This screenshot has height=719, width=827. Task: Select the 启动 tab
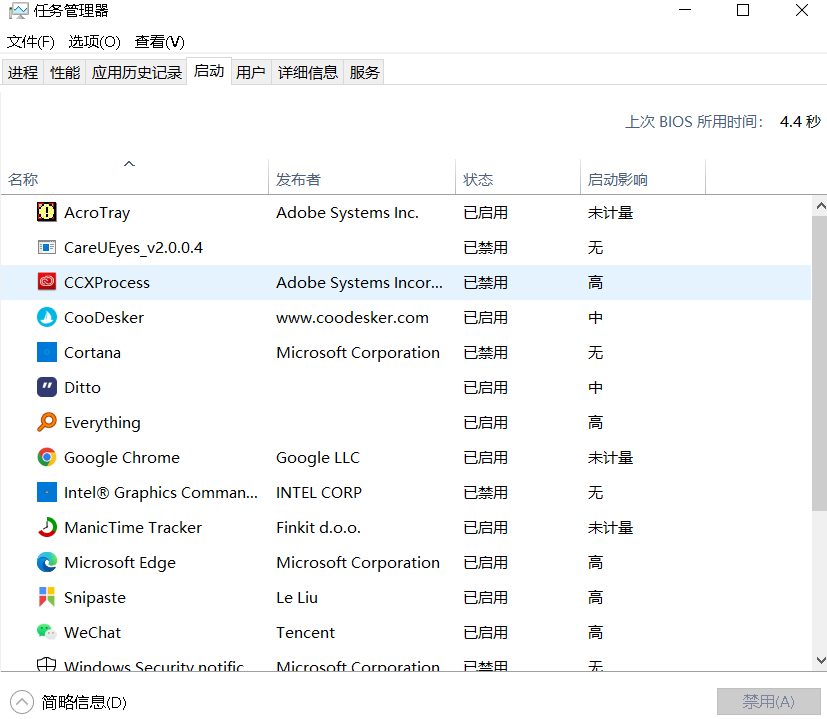pos(209,71)
